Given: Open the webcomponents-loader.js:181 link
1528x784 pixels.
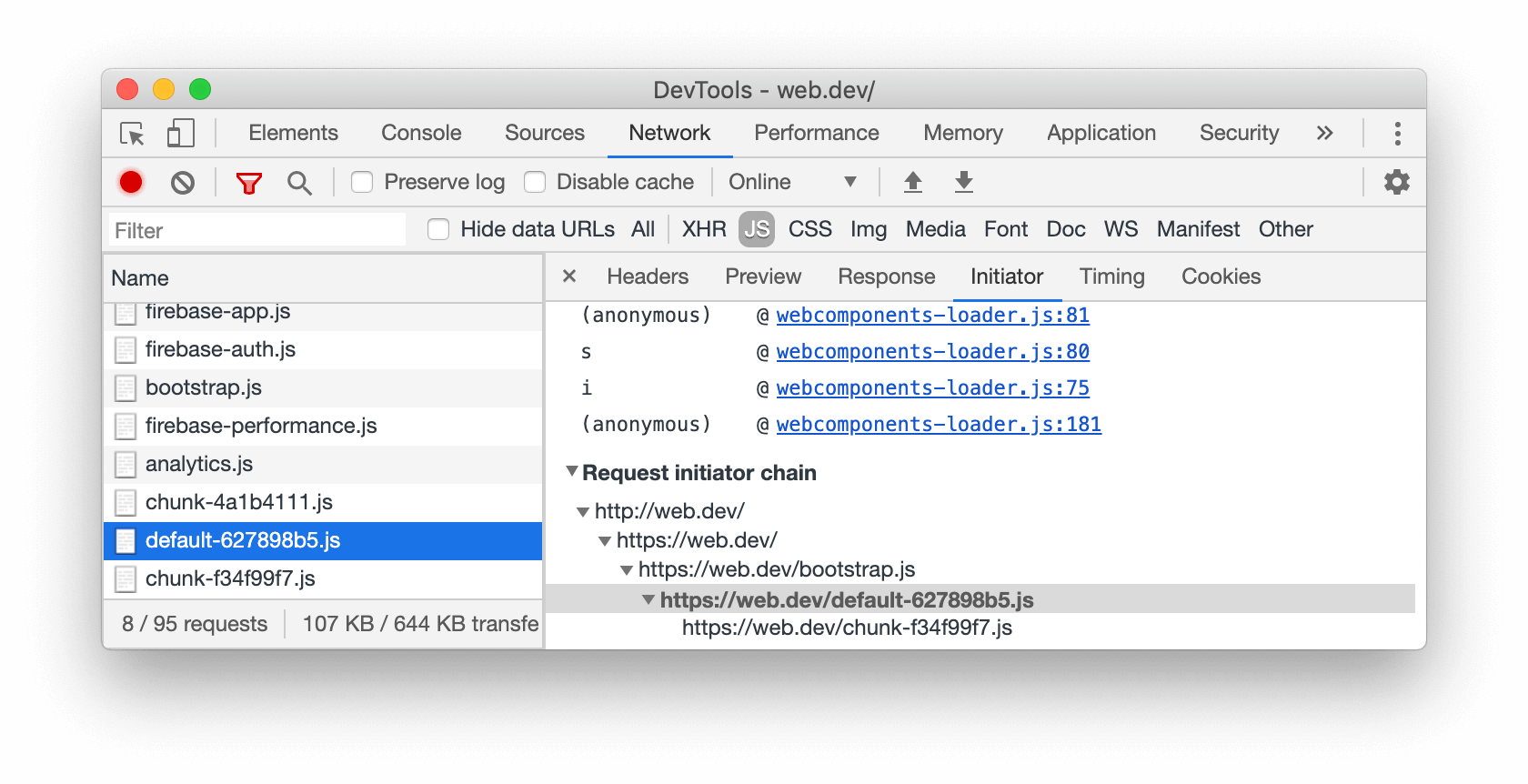Looking at the screenshot, I should (939, 424).
